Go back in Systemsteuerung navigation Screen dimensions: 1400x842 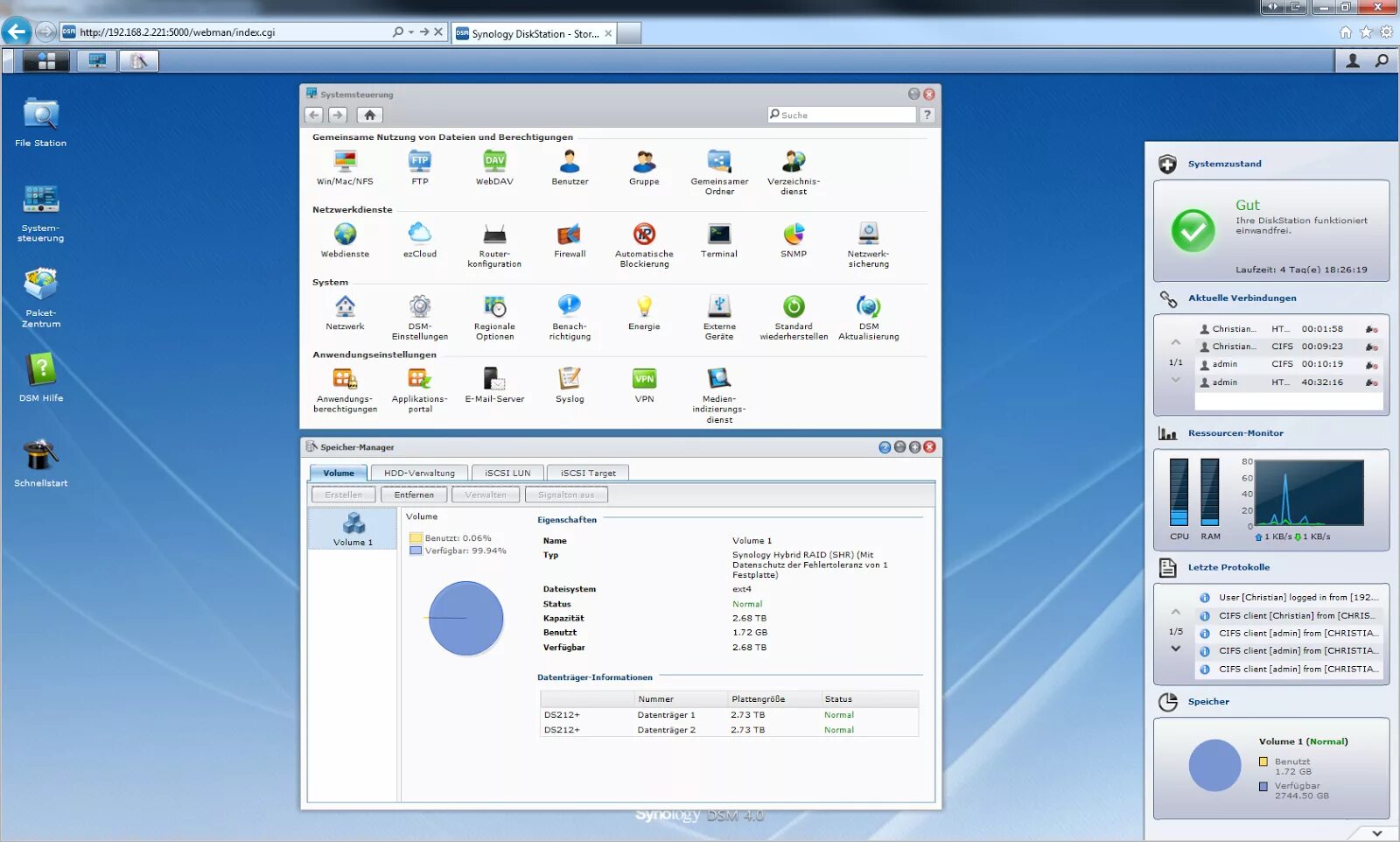(x=314, y=115)
